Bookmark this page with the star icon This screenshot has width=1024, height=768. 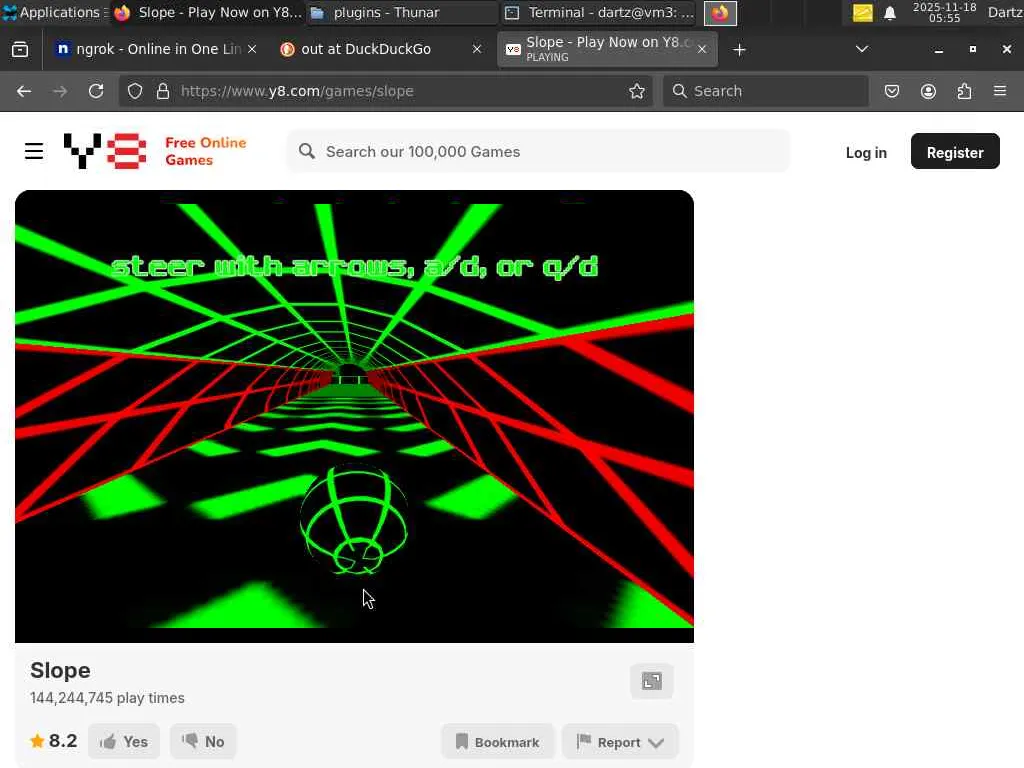[x=637, y=91]
